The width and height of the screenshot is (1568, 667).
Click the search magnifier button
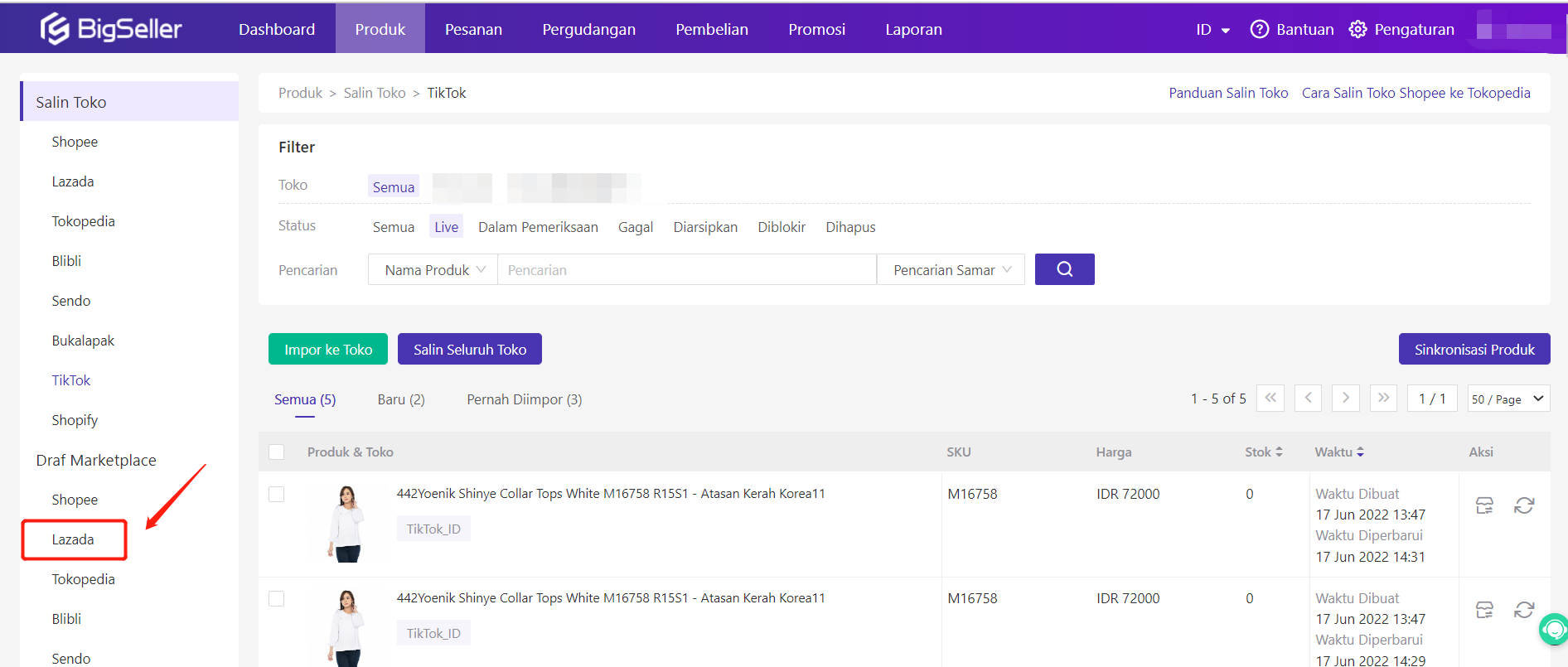1064,269
